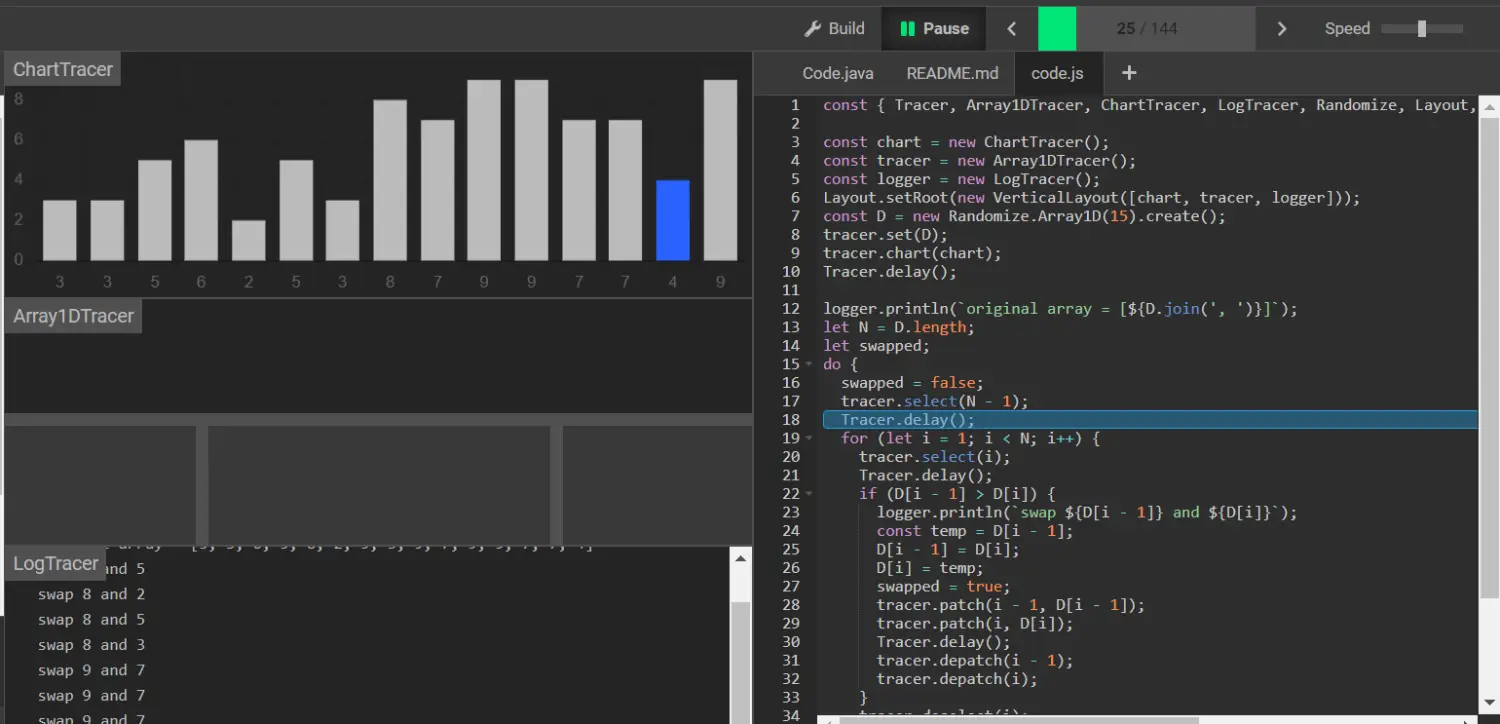Click 'tracer.depatch(i);' on line 32
Viewport: 1500px width, 724px height.
tap(957, 679)
